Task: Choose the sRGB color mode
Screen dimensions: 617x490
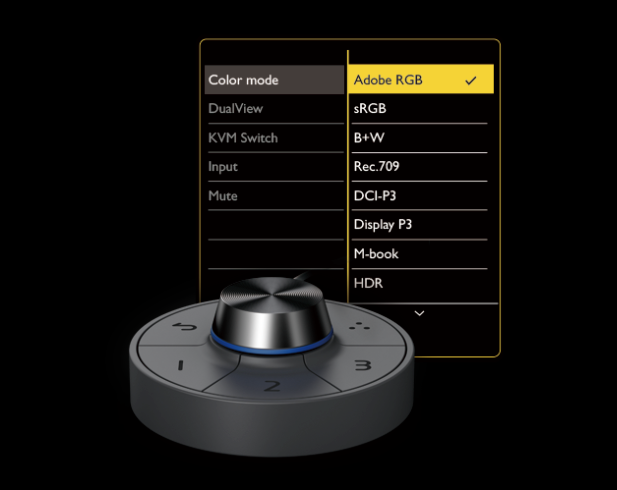Action: coord(419,109)
